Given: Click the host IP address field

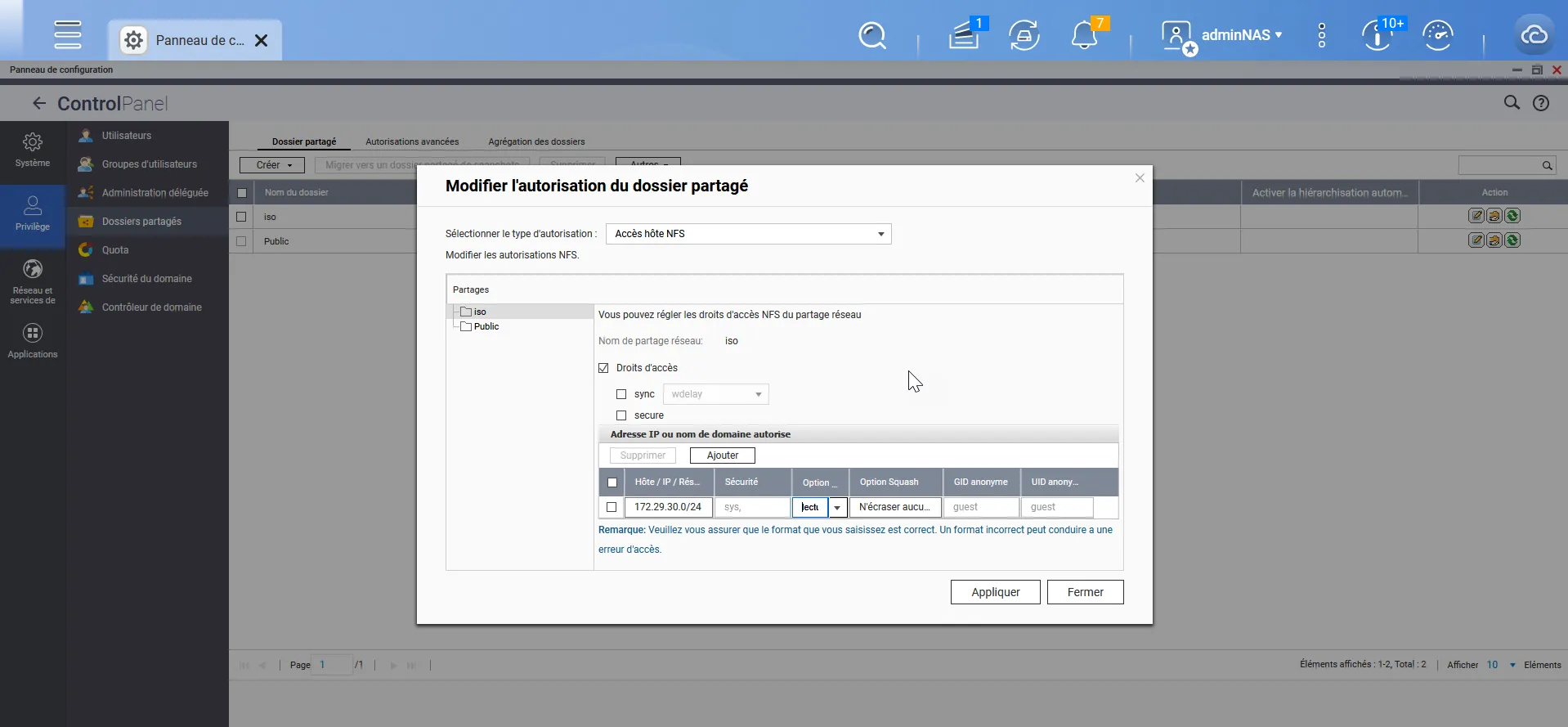Looking at the screenshot, I should click(668, 507).
